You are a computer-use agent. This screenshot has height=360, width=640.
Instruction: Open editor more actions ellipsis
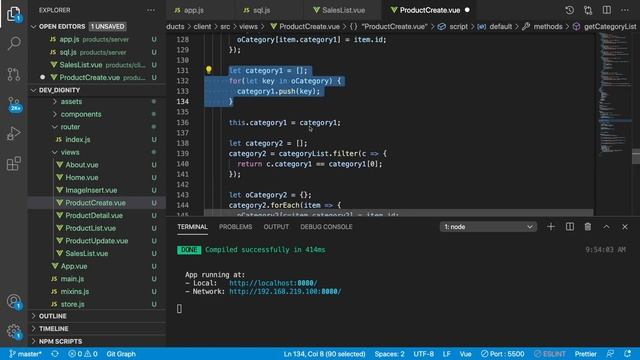coord(625,10)
